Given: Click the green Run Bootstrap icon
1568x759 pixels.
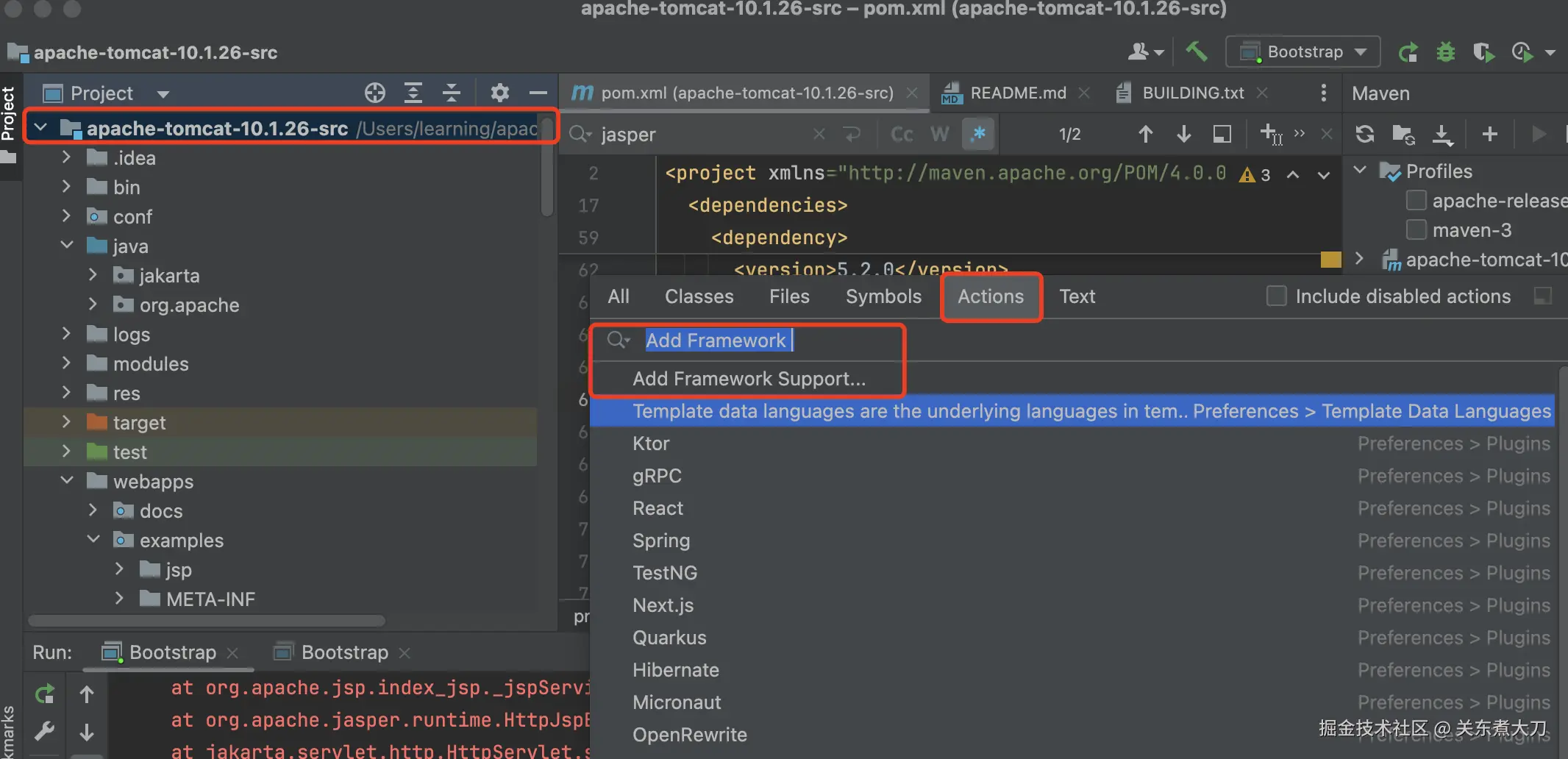Looking at the screenshot, I should click(x=1408, y=52).
